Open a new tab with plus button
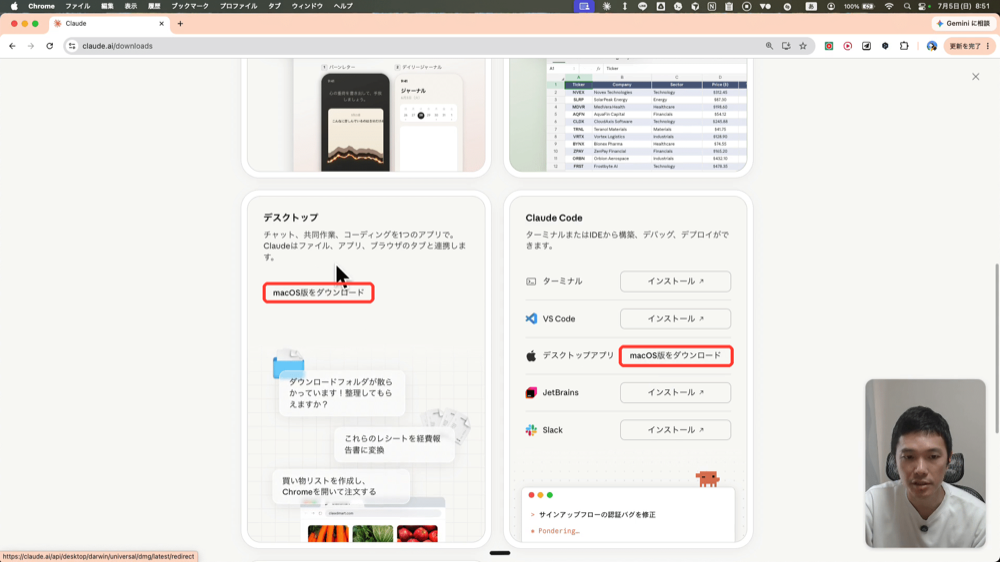 click(x=180, y=24)
